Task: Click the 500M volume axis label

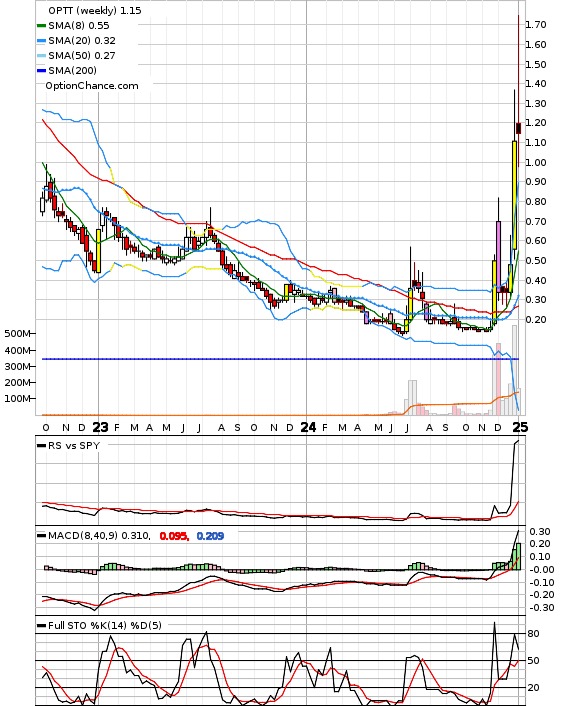Action: click(17, 334)
